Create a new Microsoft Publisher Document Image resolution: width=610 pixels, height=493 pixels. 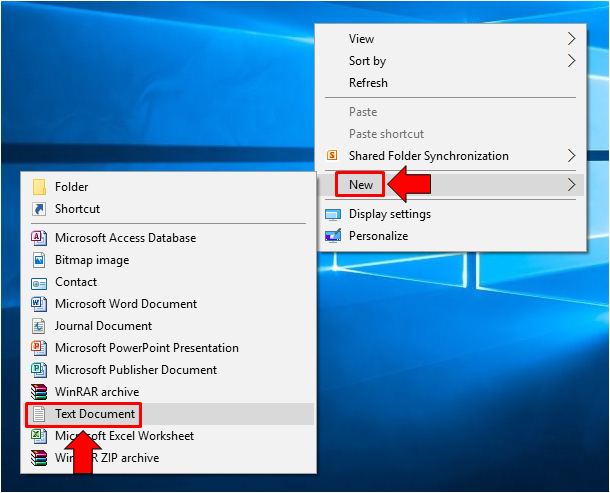[x=169, y=370]
